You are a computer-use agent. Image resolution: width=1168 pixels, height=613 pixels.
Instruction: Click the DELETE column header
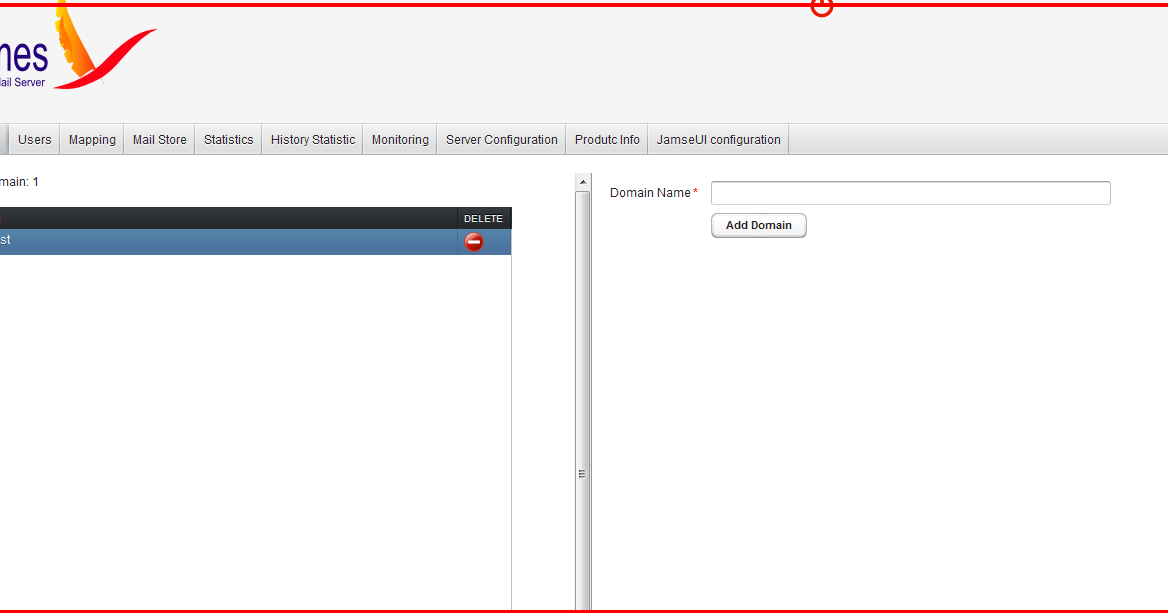[x=483, y=218]
